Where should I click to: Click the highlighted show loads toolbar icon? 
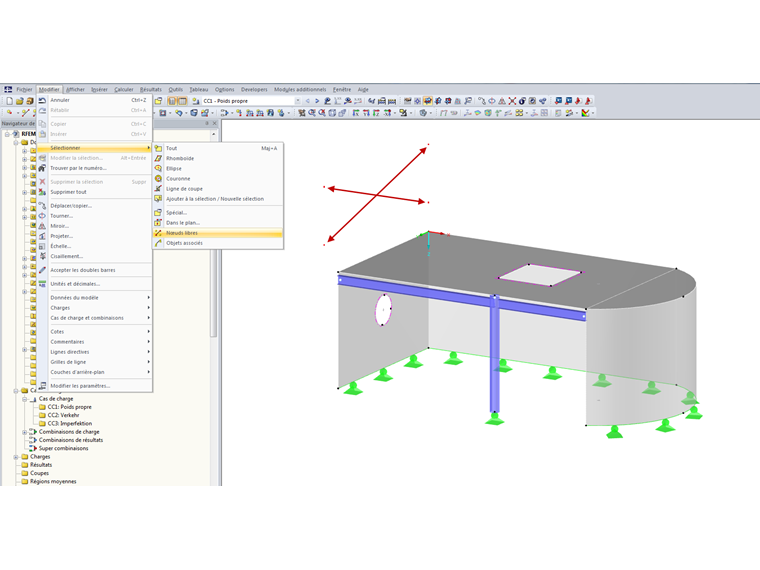tap(428, 101)
